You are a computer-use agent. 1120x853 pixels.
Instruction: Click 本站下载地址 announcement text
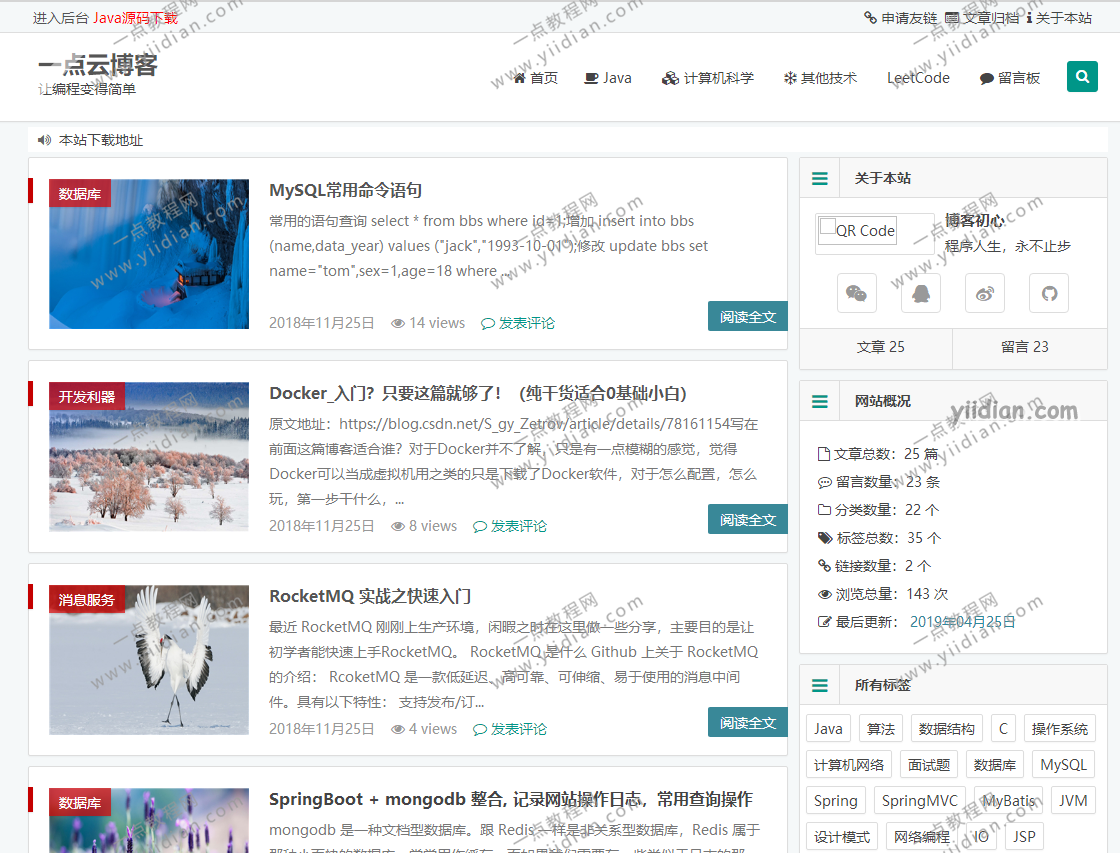[x=101, y=140]
